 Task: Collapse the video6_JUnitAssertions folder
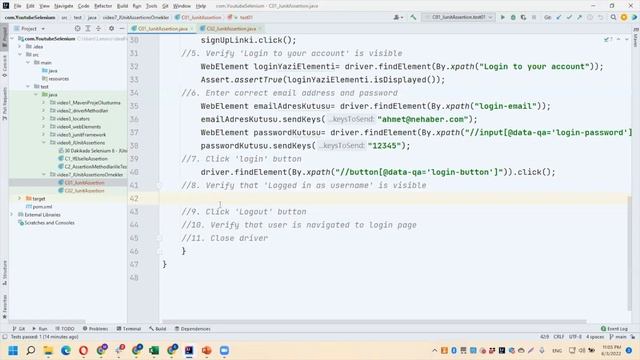coord(44,143)
